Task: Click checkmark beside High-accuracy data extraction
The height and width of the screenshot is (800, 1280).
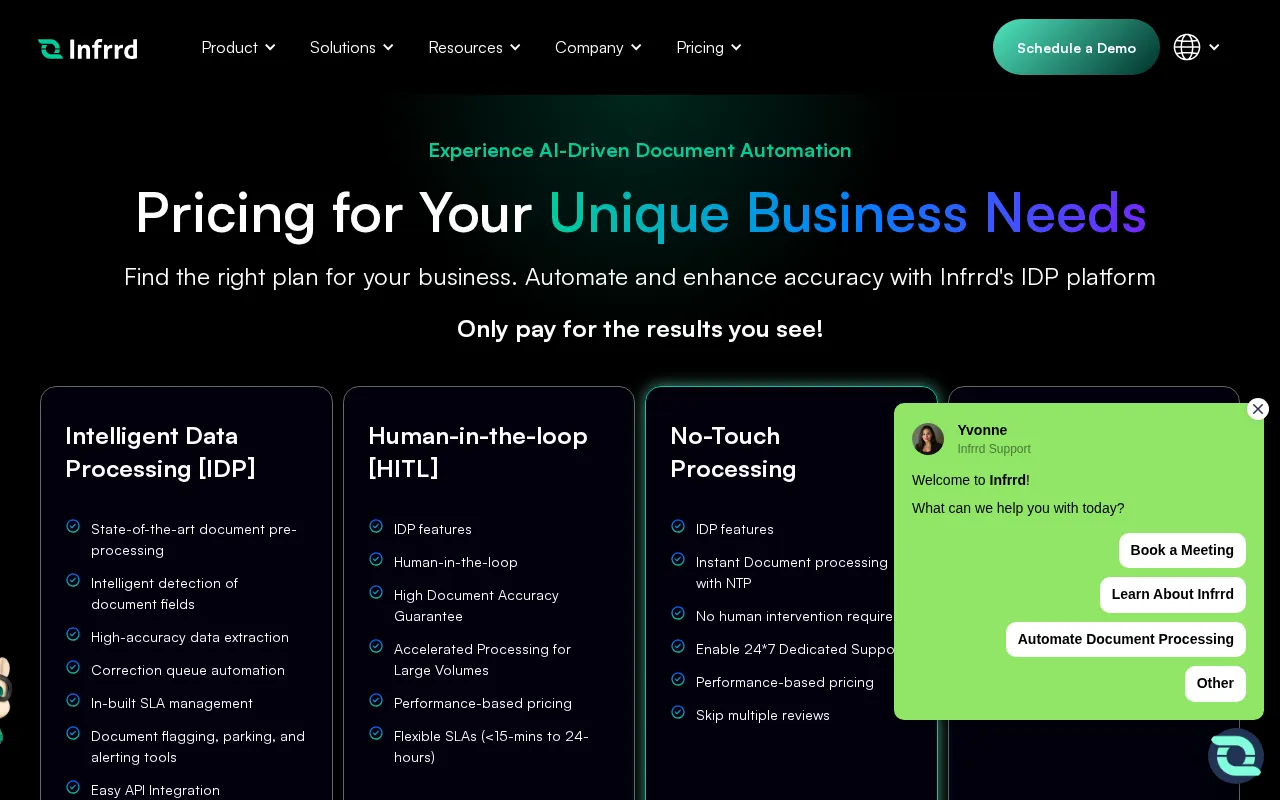Action: [73, 634]
